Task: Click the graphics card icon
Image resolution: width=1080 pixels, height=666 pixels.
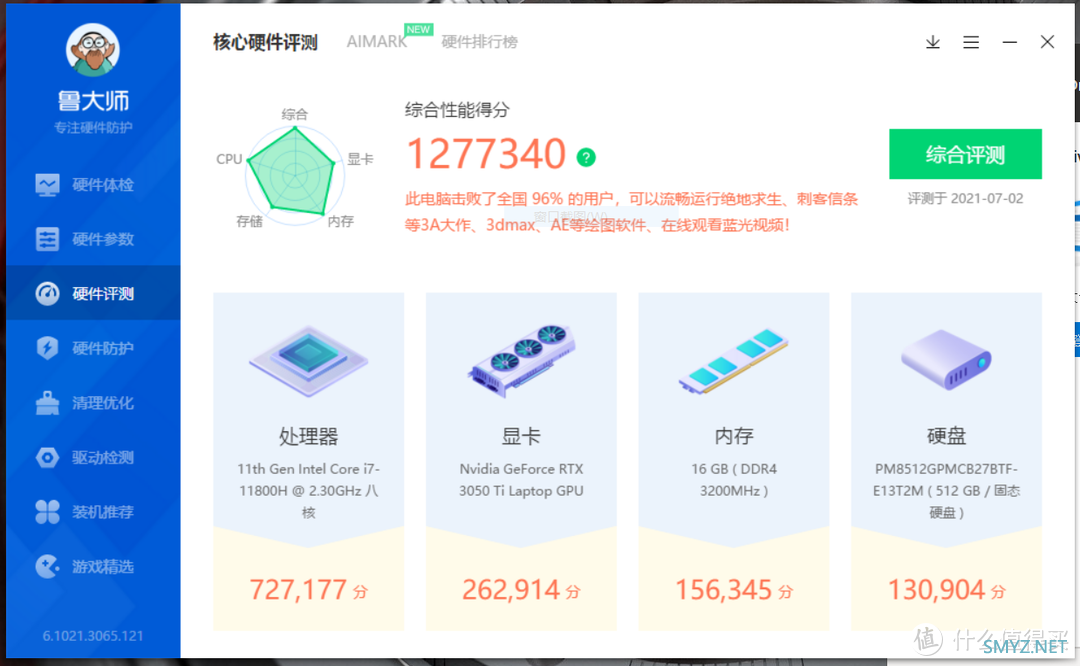Action: (521, 360)
